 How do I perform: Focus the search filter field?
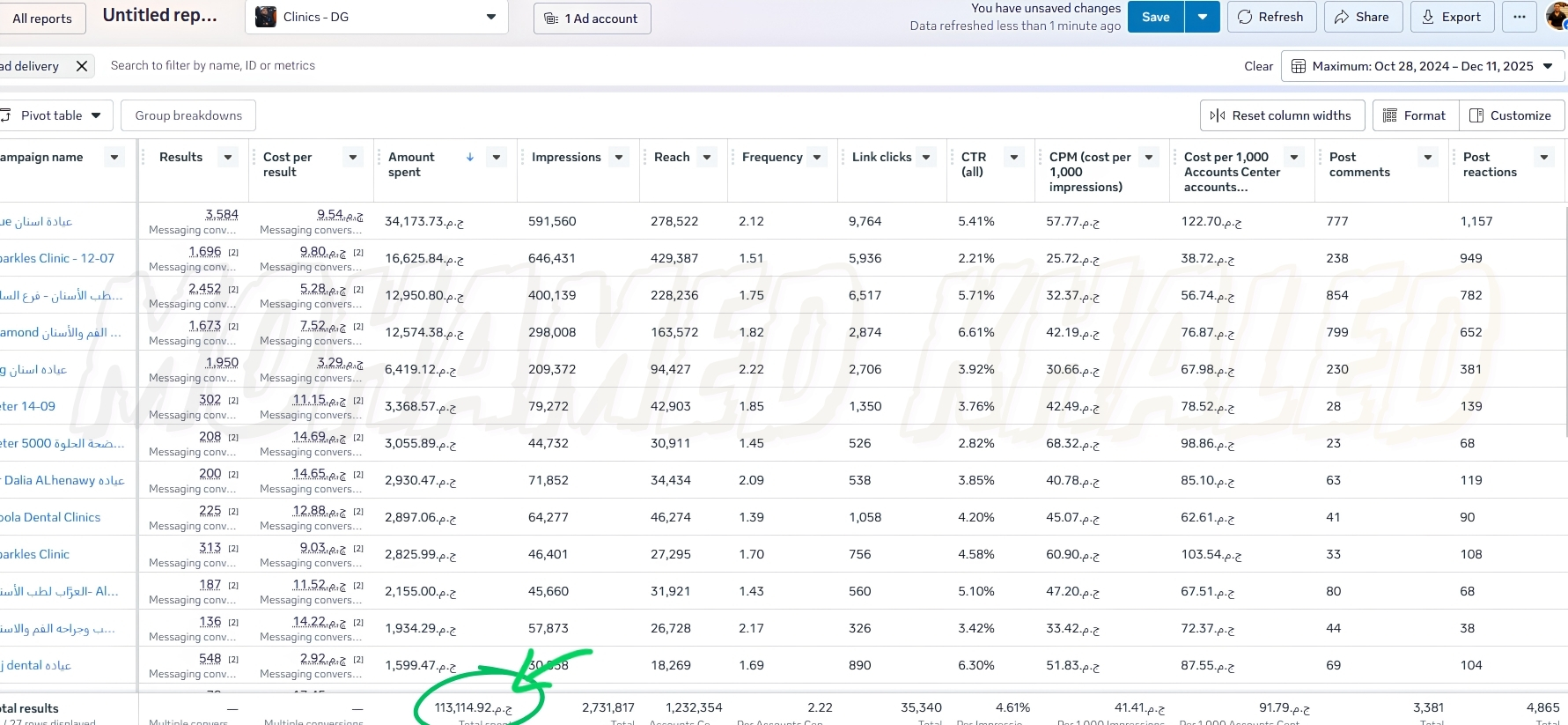click(x=213, y=66)
